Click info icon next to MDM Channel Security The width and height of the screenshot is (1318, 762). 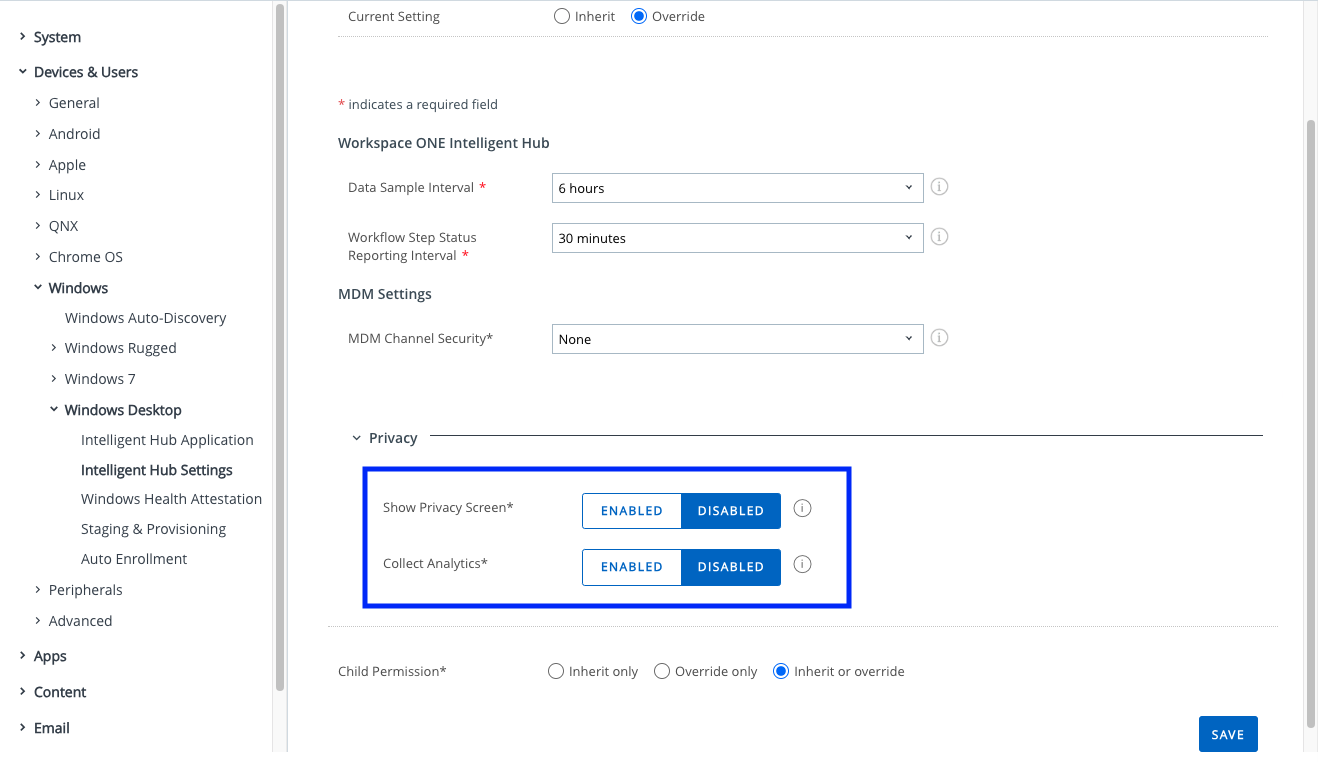939,338
